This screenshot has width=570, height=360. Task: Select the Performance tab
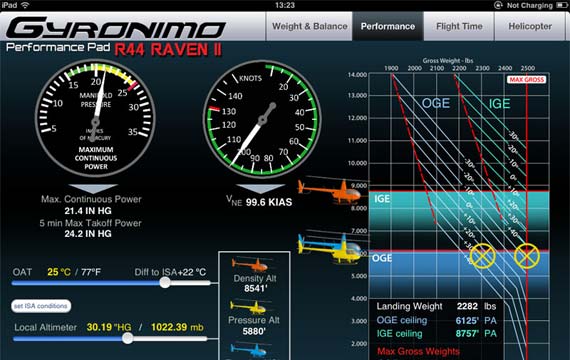click(x=388, y=26)
